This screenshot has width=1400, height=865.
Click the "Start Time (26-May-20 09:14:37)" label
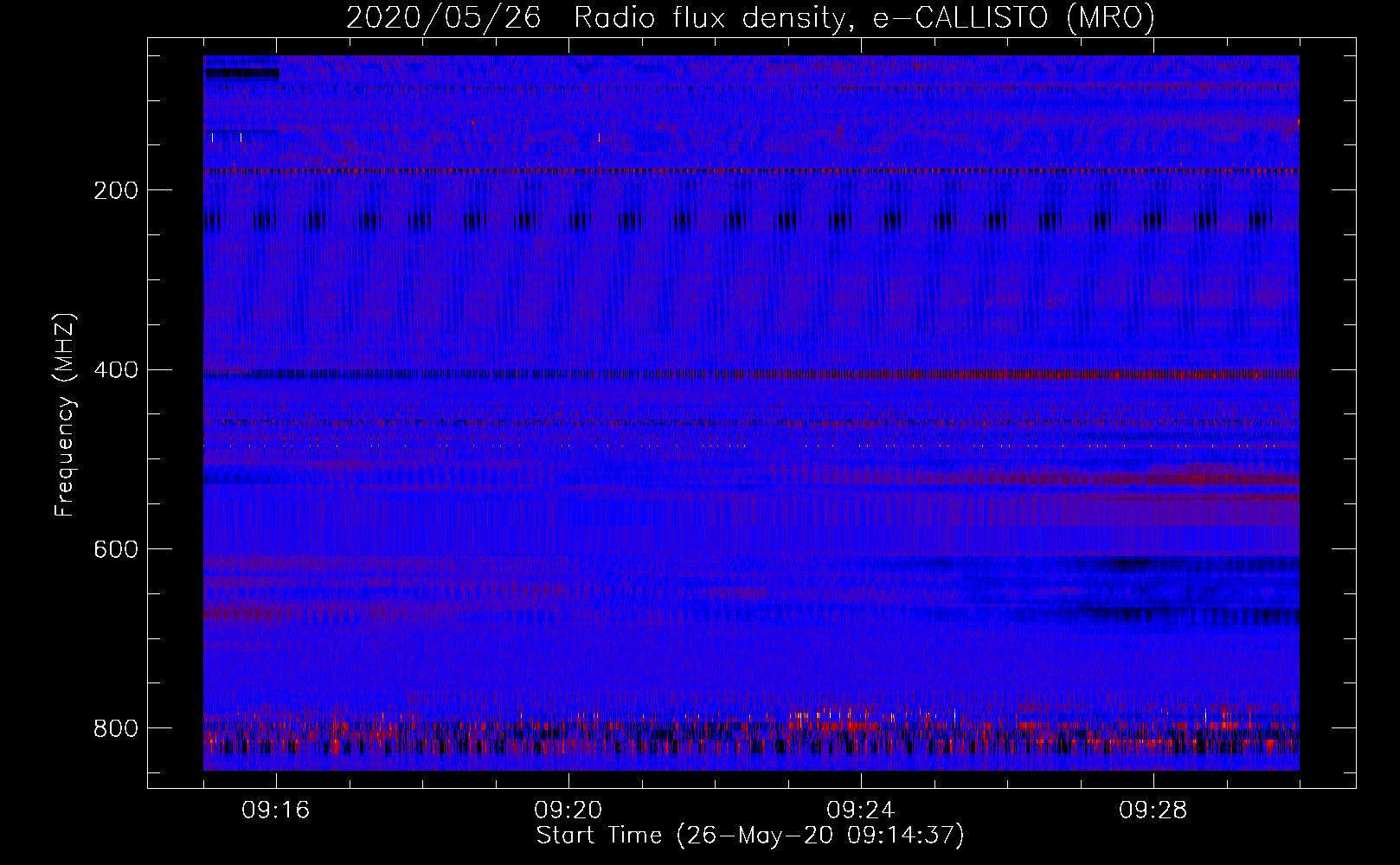point(750,836)
